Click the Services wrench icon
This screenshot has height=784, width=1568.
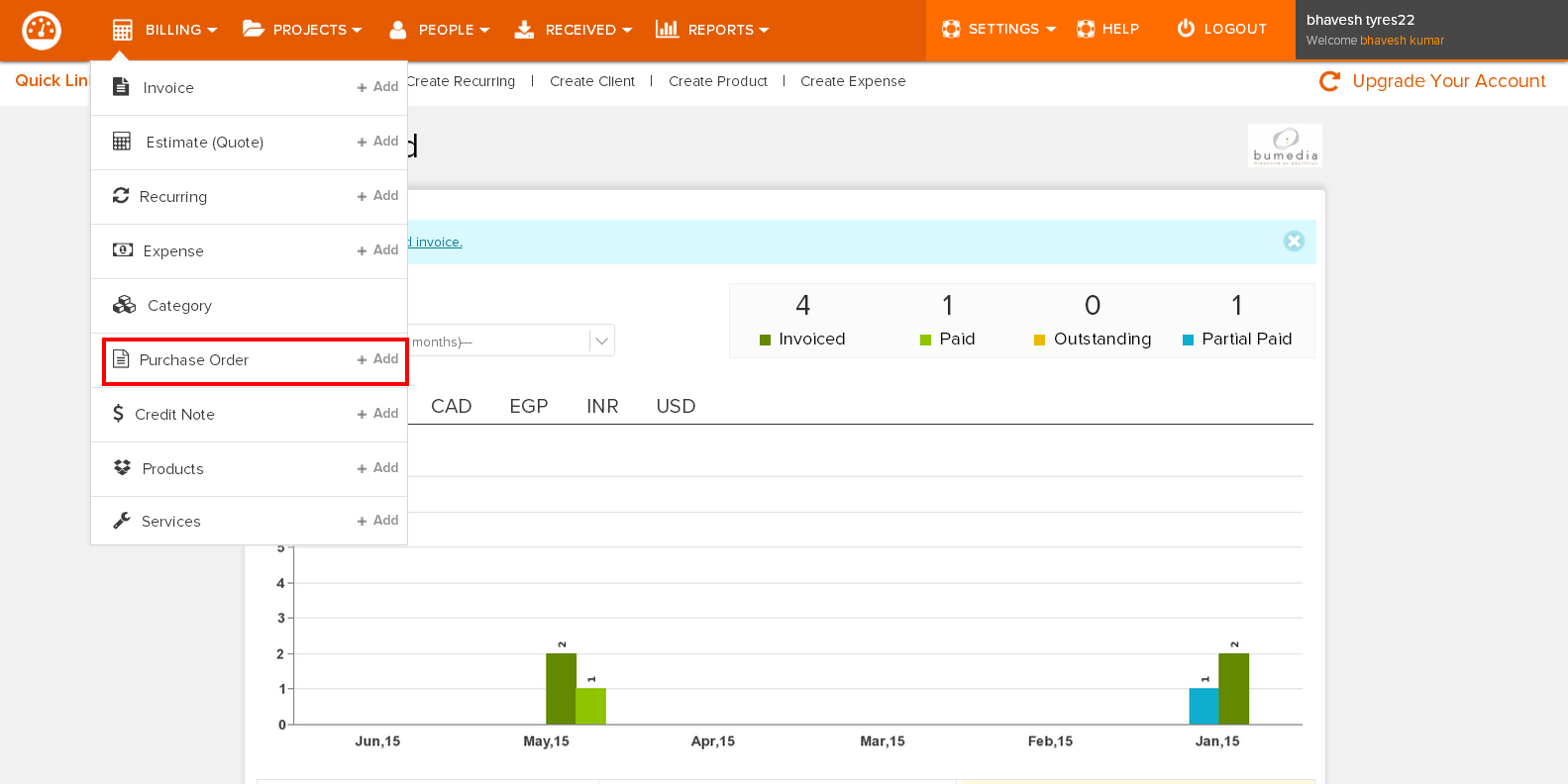[122, 521]
